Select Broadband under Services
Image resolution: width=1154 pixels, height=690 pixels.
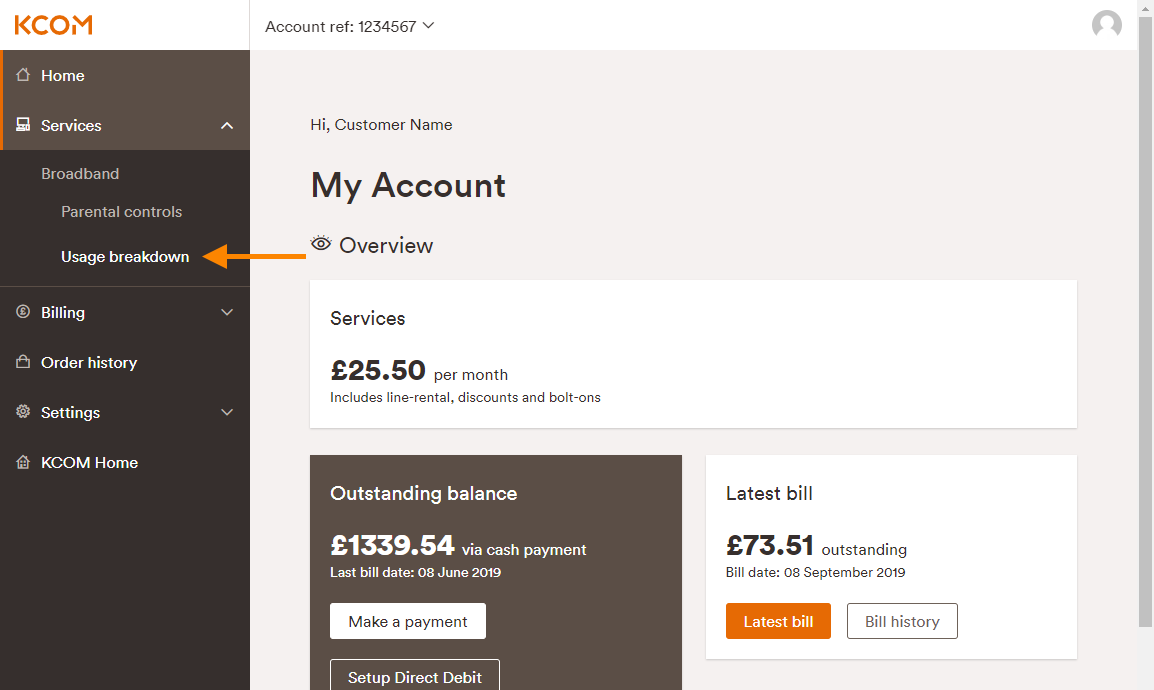[x=80, y=174]
